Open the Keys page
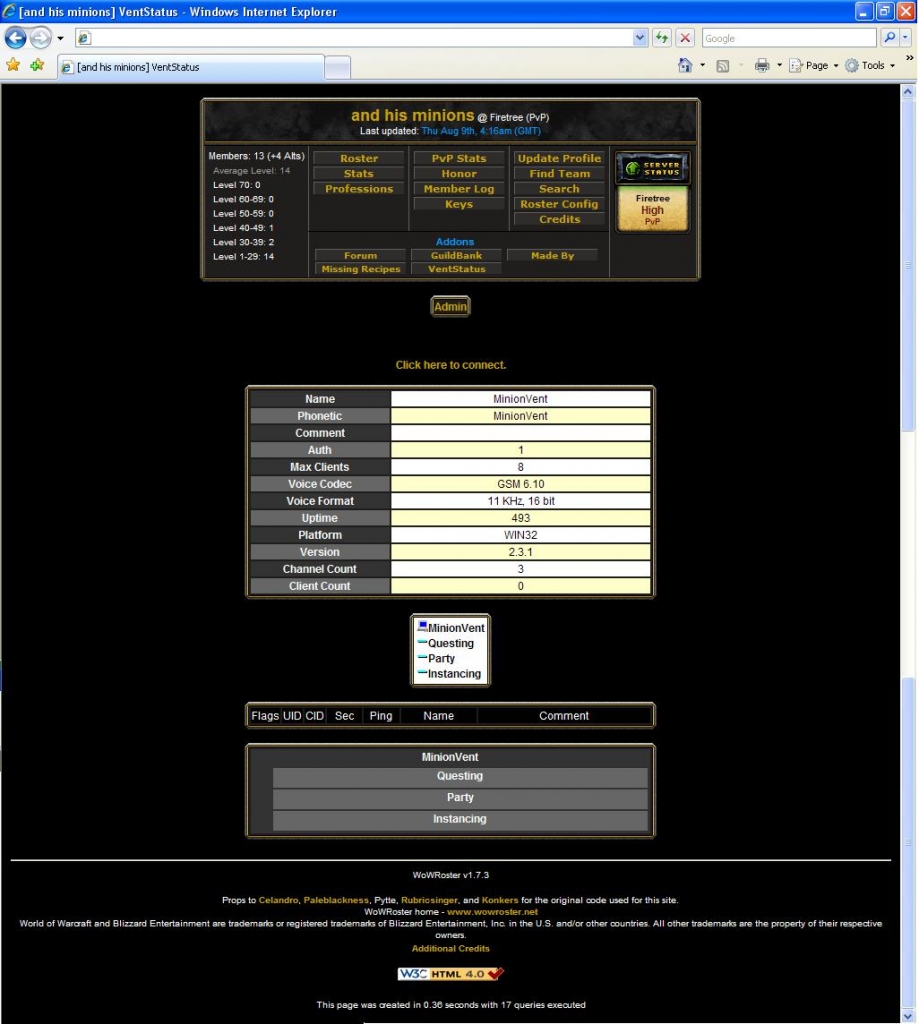The image size is (919, 1024). coord(459,204)
